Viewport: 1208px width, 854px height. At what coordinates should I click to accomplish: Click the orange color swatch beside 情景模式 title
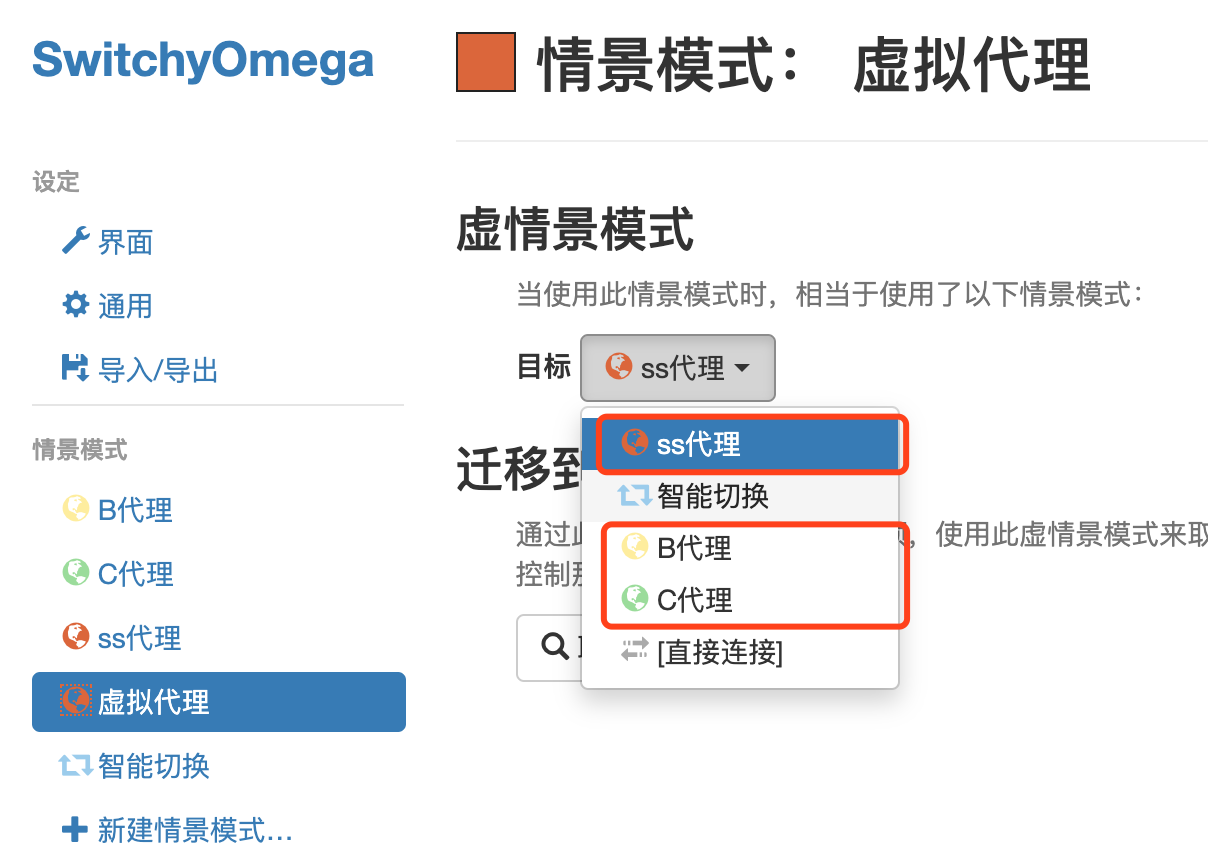pyautogui.click(x=486, y=63)
